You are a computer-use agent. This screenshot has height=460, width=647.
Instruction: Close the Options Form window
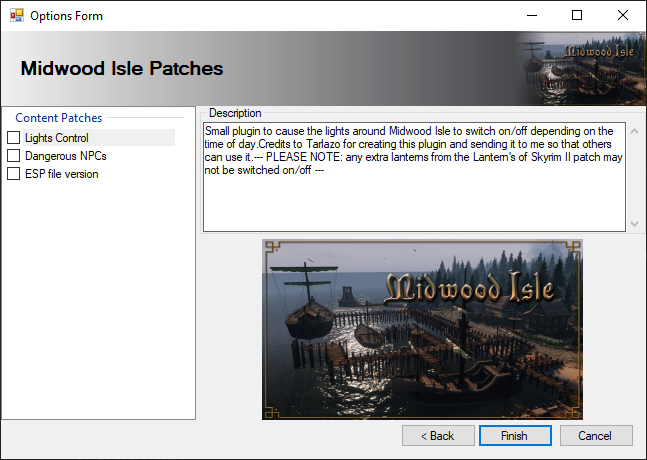click(623, 15)
